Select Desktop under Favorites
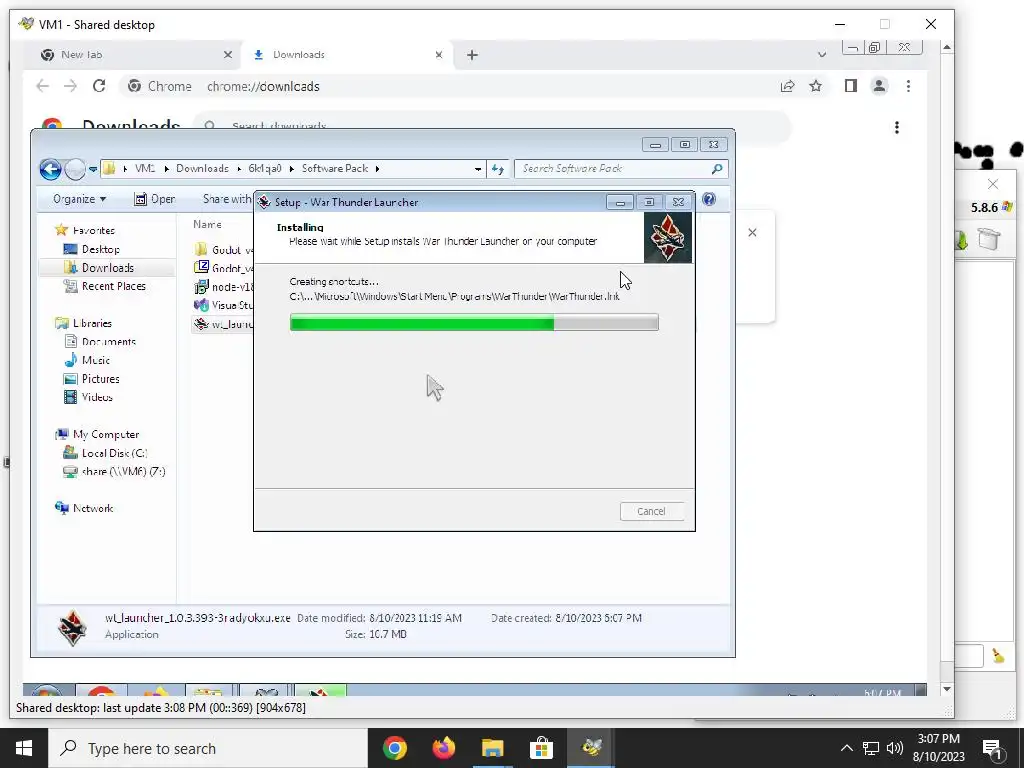 coord(101,249)
